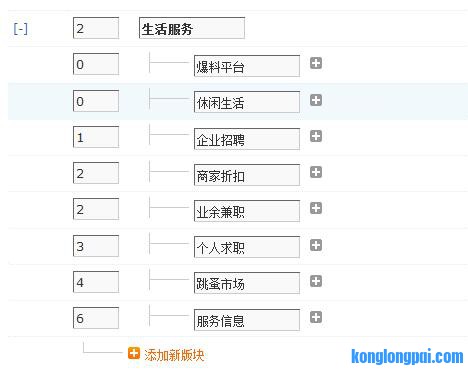Click the orange plus icon for 添加新版块

coord(134,353)
